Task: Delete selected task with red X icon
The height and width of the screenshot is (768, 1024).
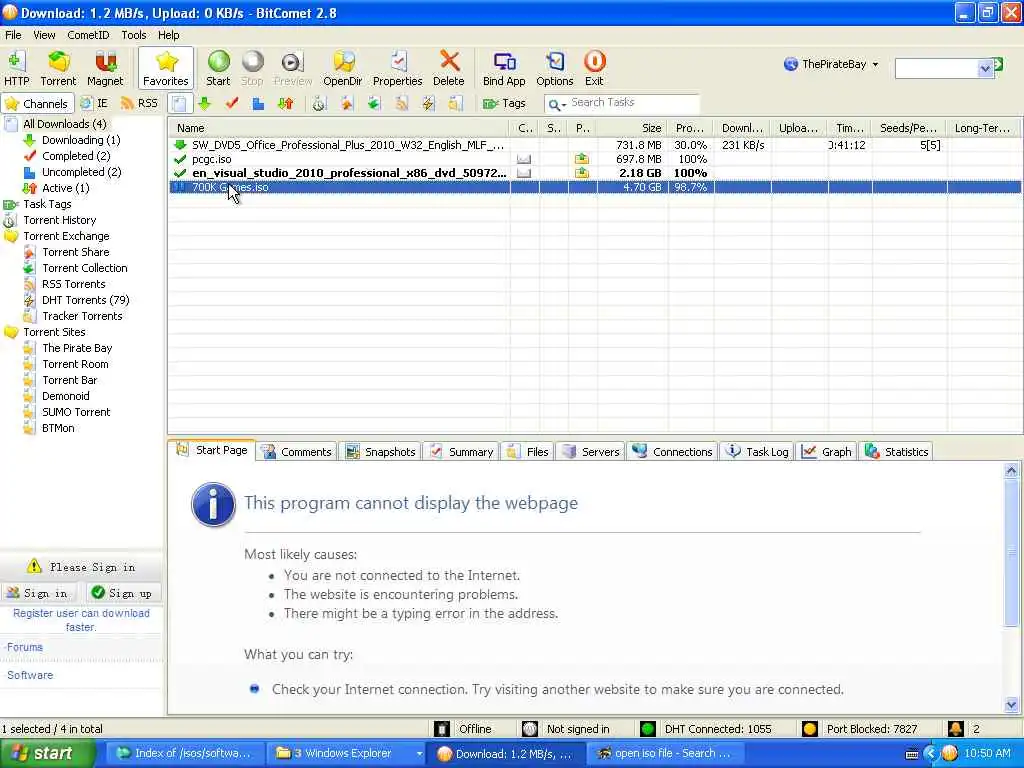Action: tap(449, 68)
